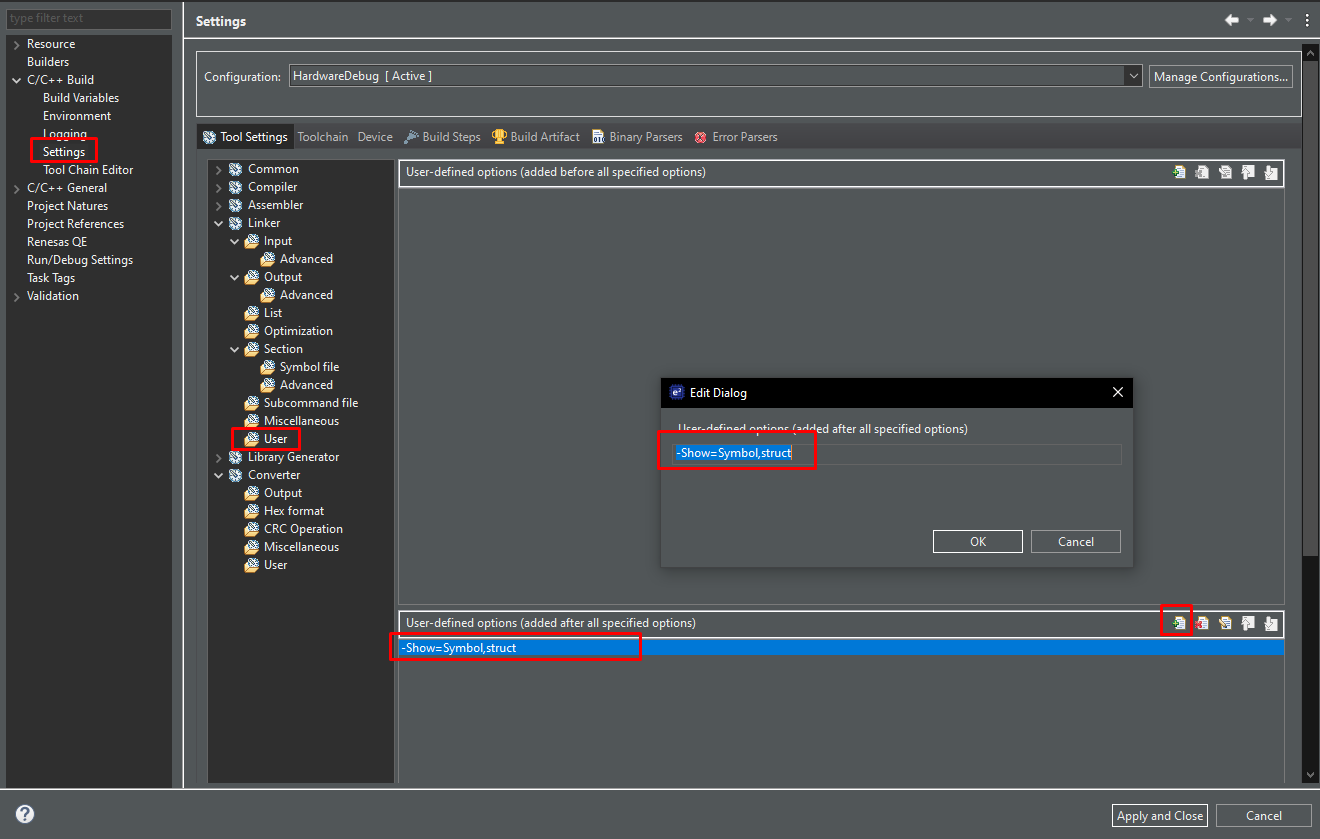Image resolution: width=1320 pixels, height=839 pixels.
Task: Select Subcommand file under Linker
Action: point(310,403)
